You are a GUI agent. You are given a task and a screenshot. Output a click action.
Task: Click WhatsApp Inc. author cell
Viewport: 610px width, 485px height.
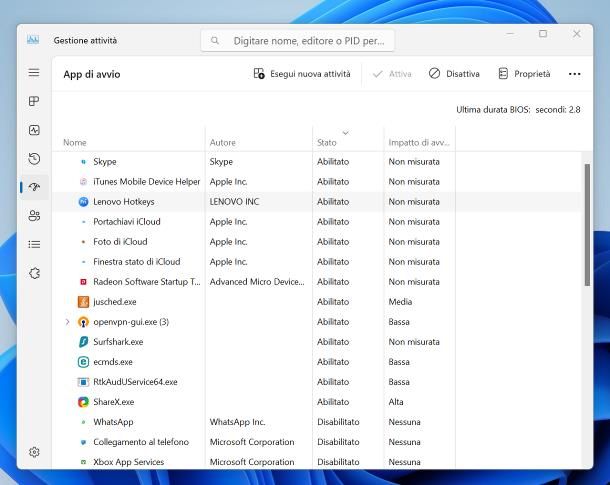pos(237,422)
